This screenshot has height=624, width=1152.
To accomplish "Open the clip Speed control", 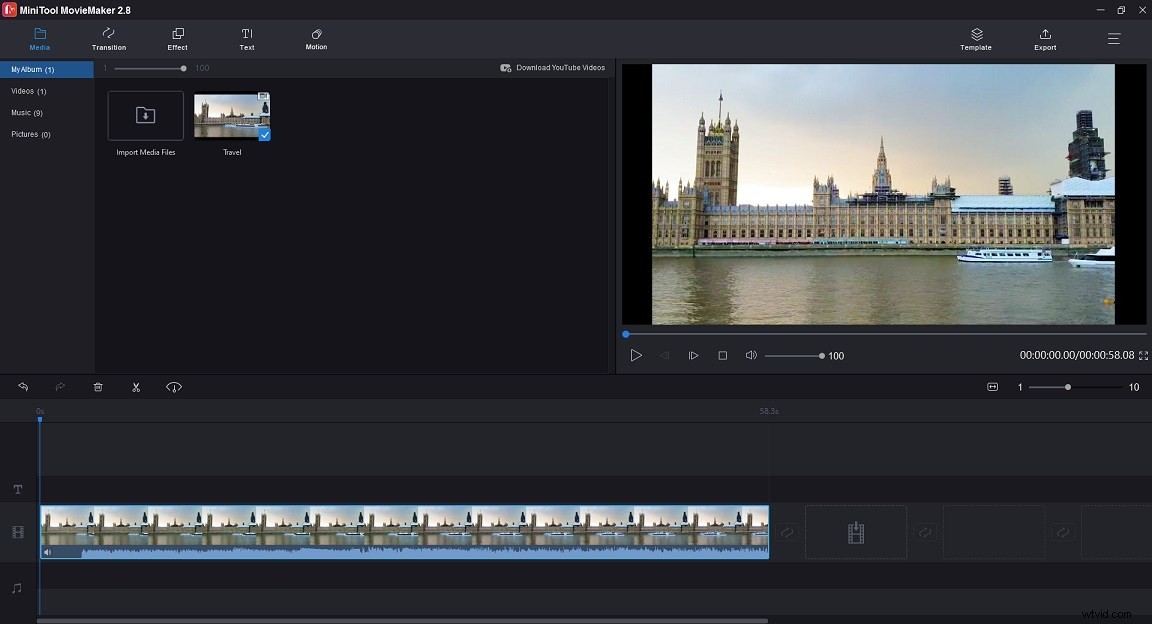I will tap(174, 387).
